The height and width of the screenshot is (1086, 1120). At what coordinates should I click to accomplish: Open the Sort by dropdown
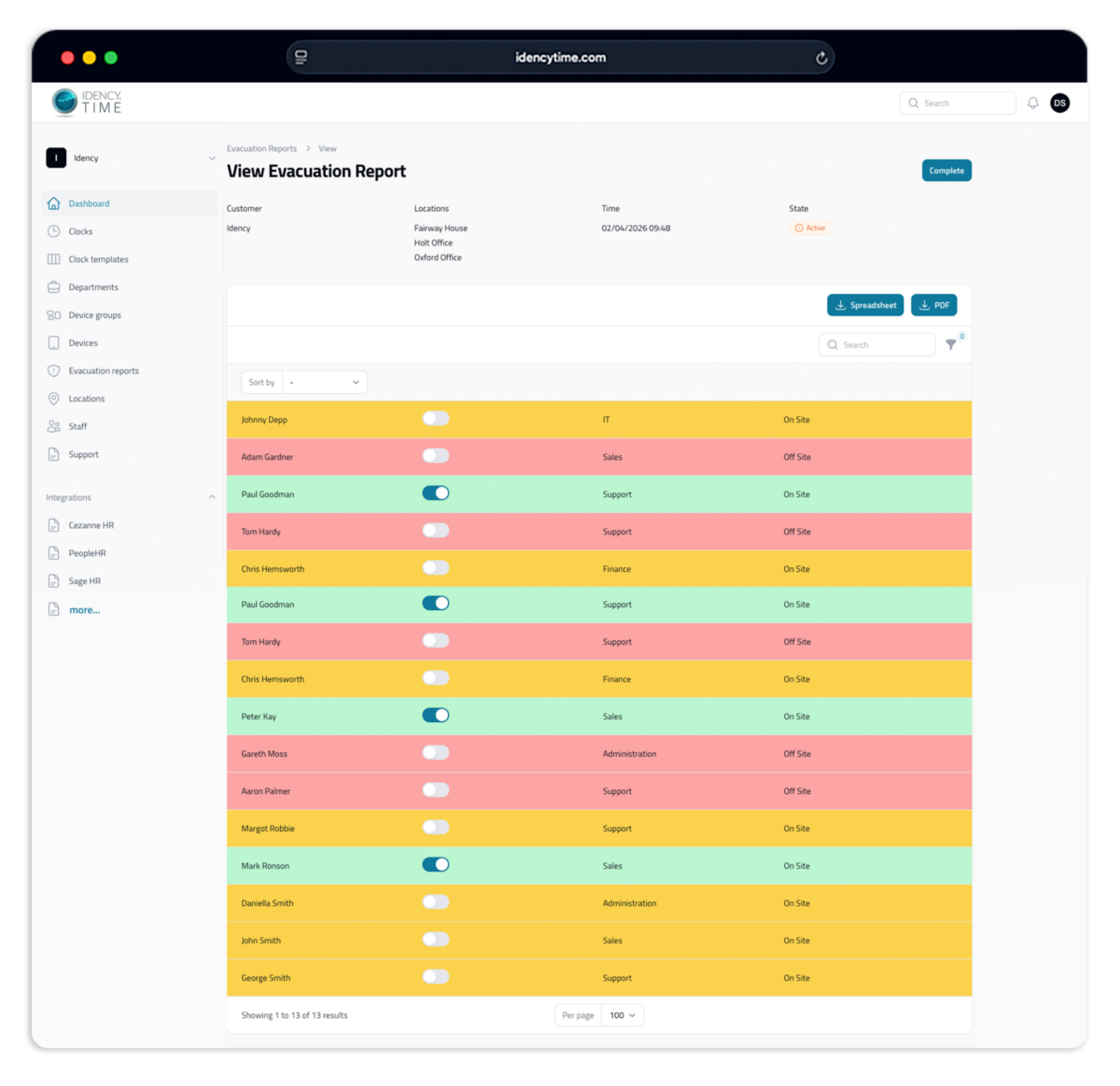pos(324,382)
